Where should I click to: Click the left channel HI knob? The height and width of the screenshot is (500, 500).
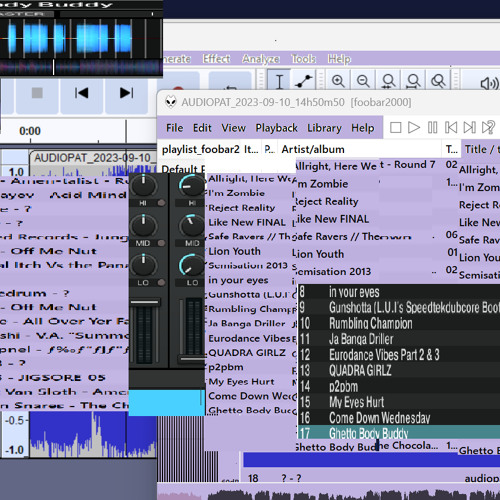[143, 185]
